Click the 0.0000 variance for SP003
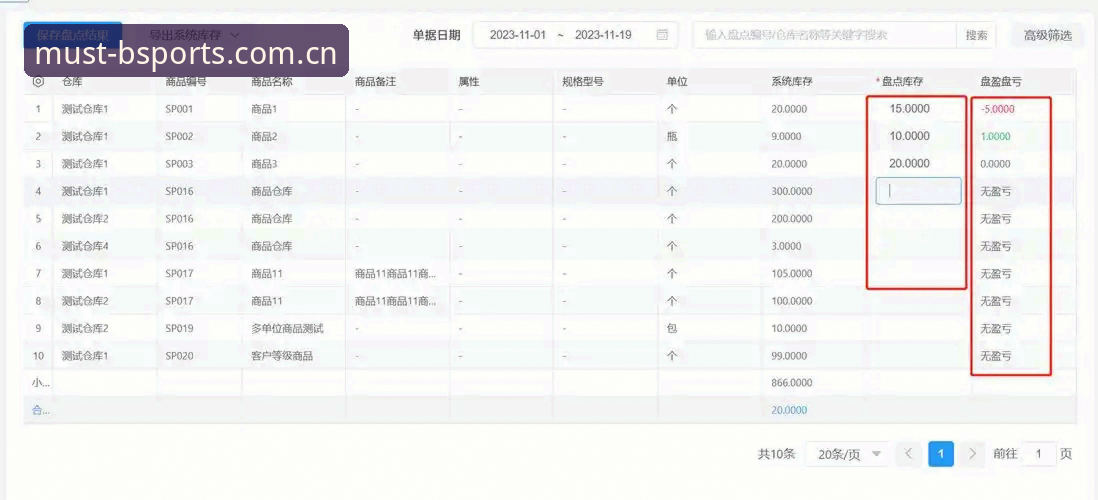This screenshot has width=1098, height=500. coord(996,164)
